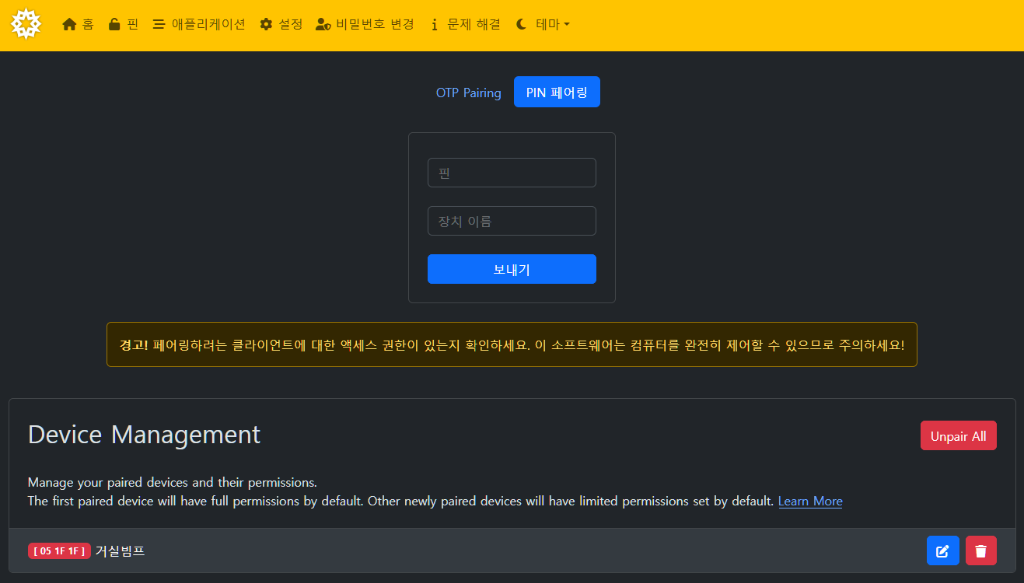The height and width of the screenshot is (583, 1024).
Task: Delete the 거실빔프 paired device
Action: click(981, 550)
